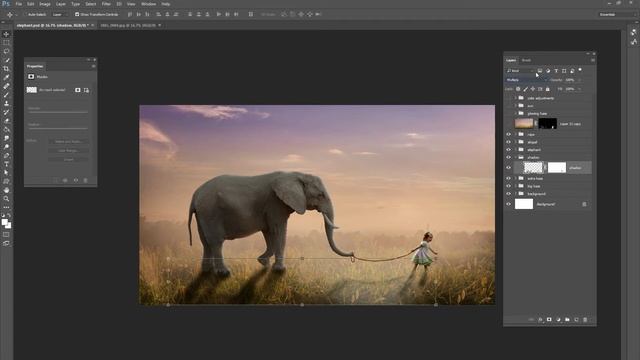
Task: Add layer mask from Layers panel bottom
Action: (x=549, y=320)
